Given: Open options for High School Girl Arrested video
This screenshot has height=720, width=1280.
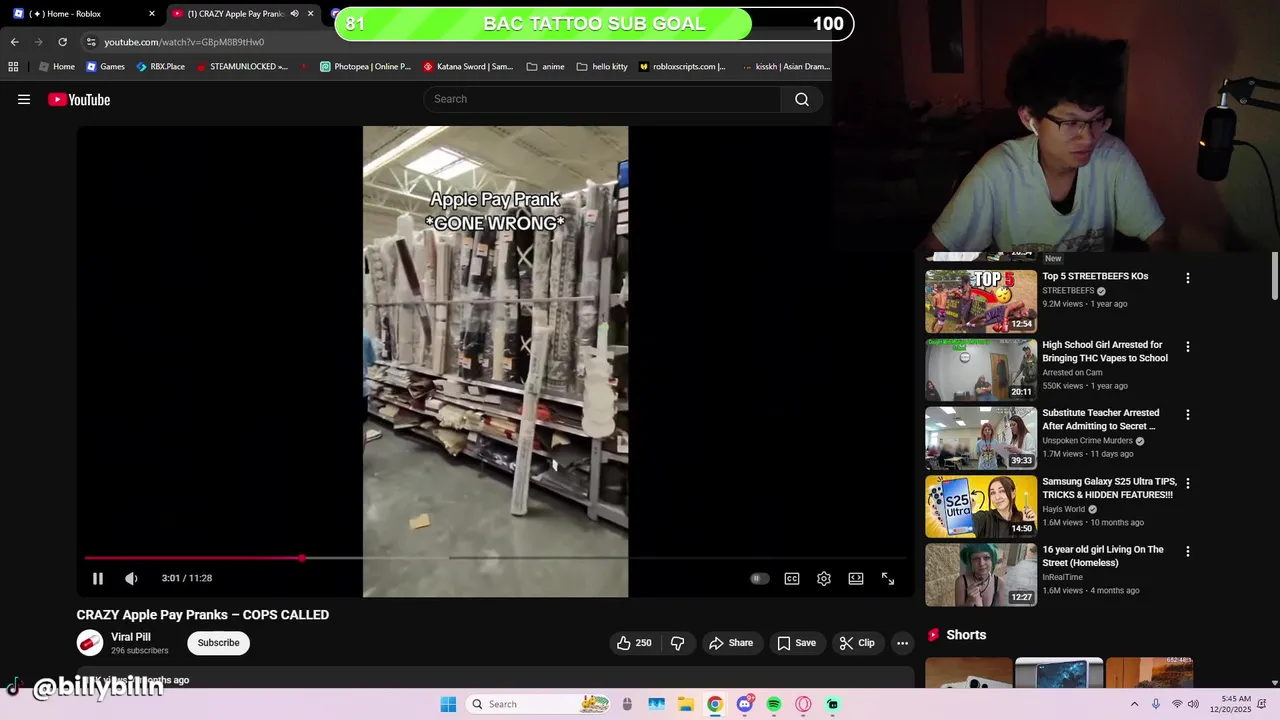Looking at the screenshot, I should tap(1188, 346).
